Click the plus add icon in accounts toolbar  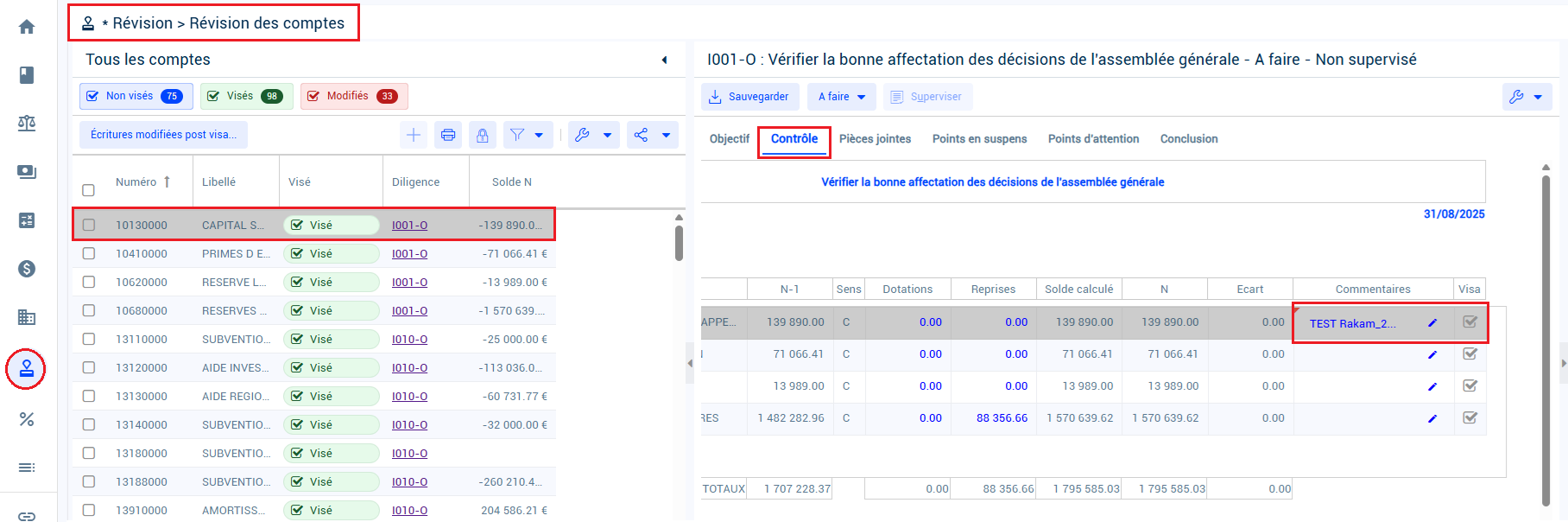pyautogui.click(x=414, y=135)
